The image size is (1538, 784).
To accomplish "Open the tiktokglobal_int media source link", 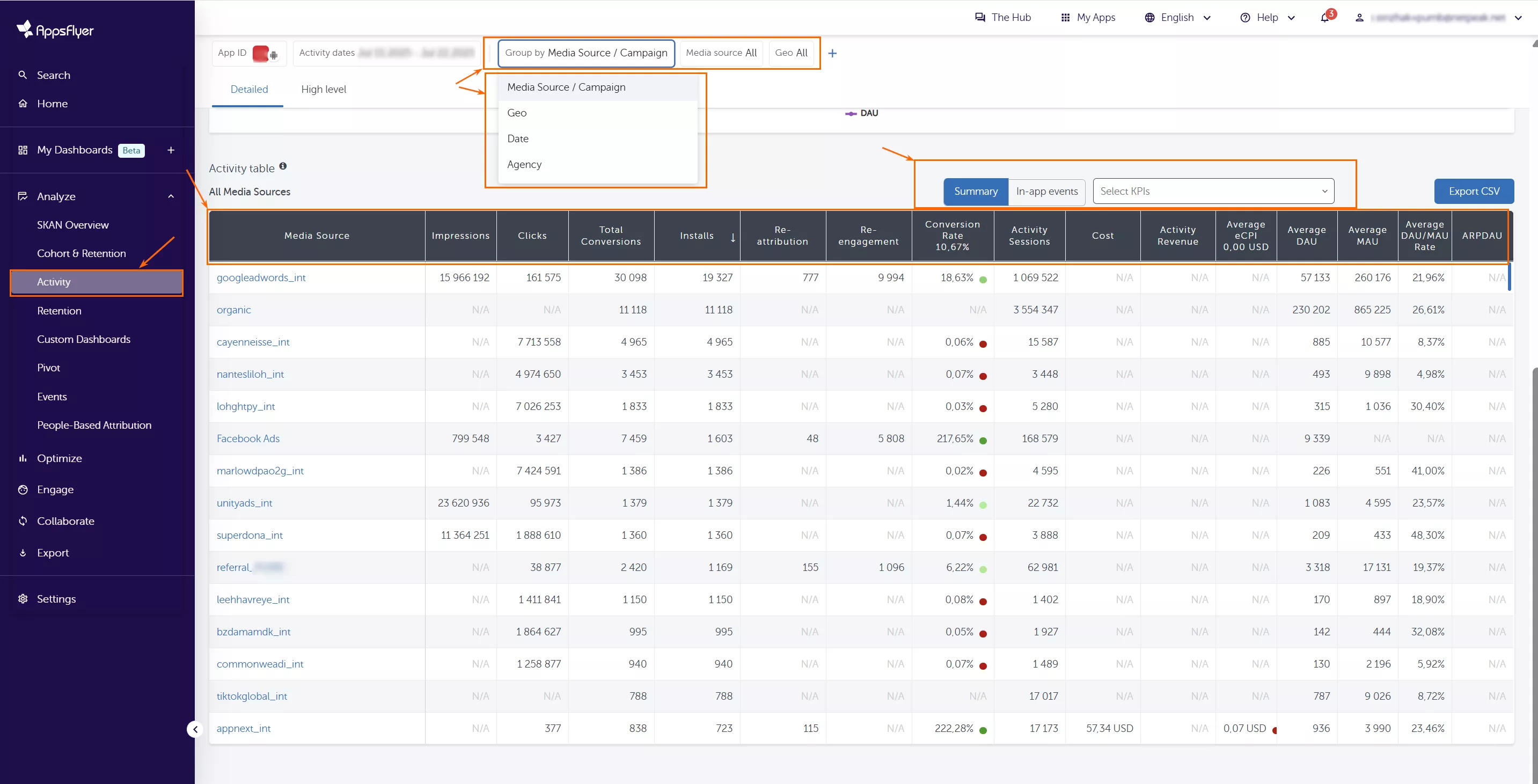I will [252, 696].
